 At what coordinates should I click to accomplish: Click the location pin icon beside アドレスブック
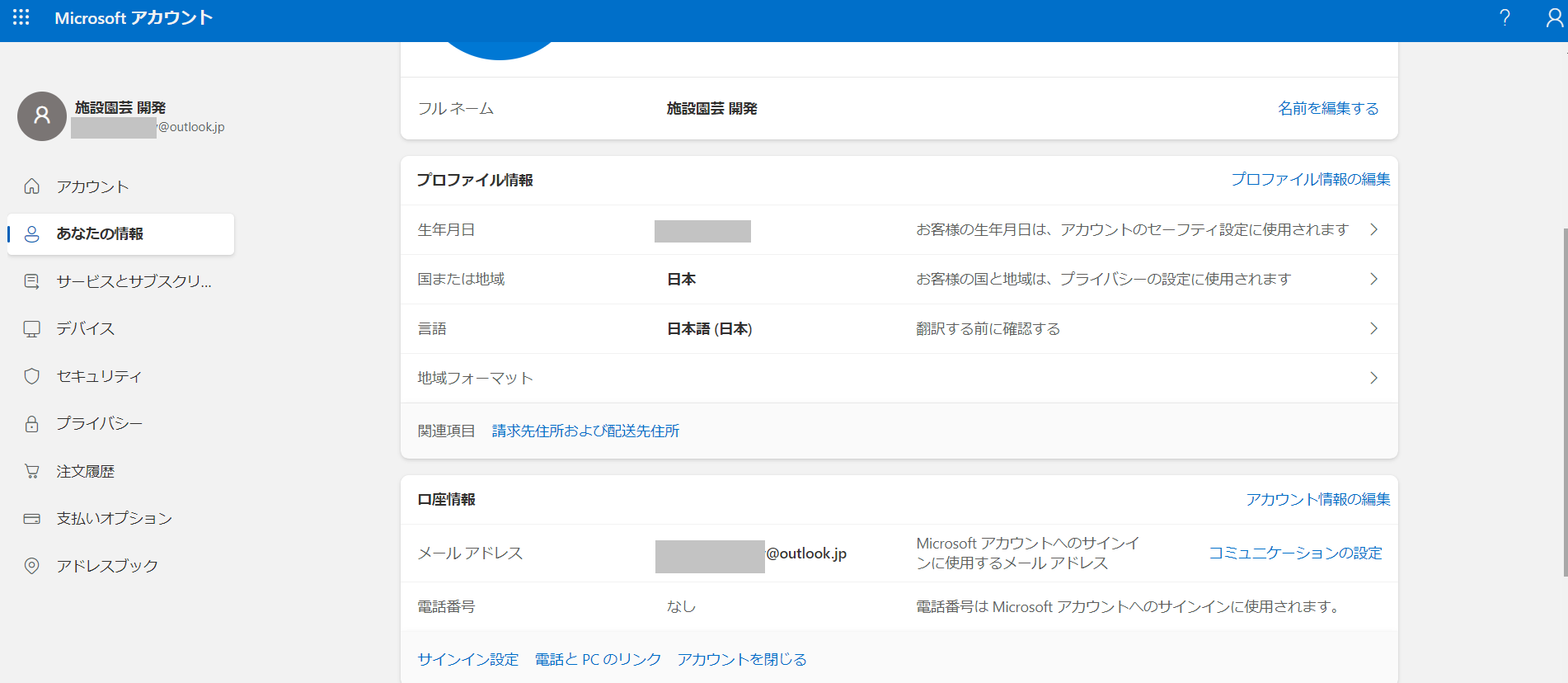point(31,566)
